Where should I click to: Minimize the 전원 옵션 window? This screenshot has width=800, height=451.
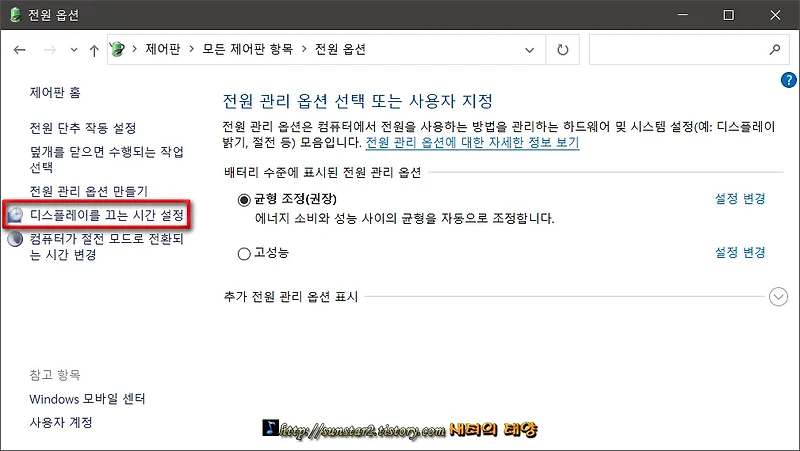pos(683,15)
